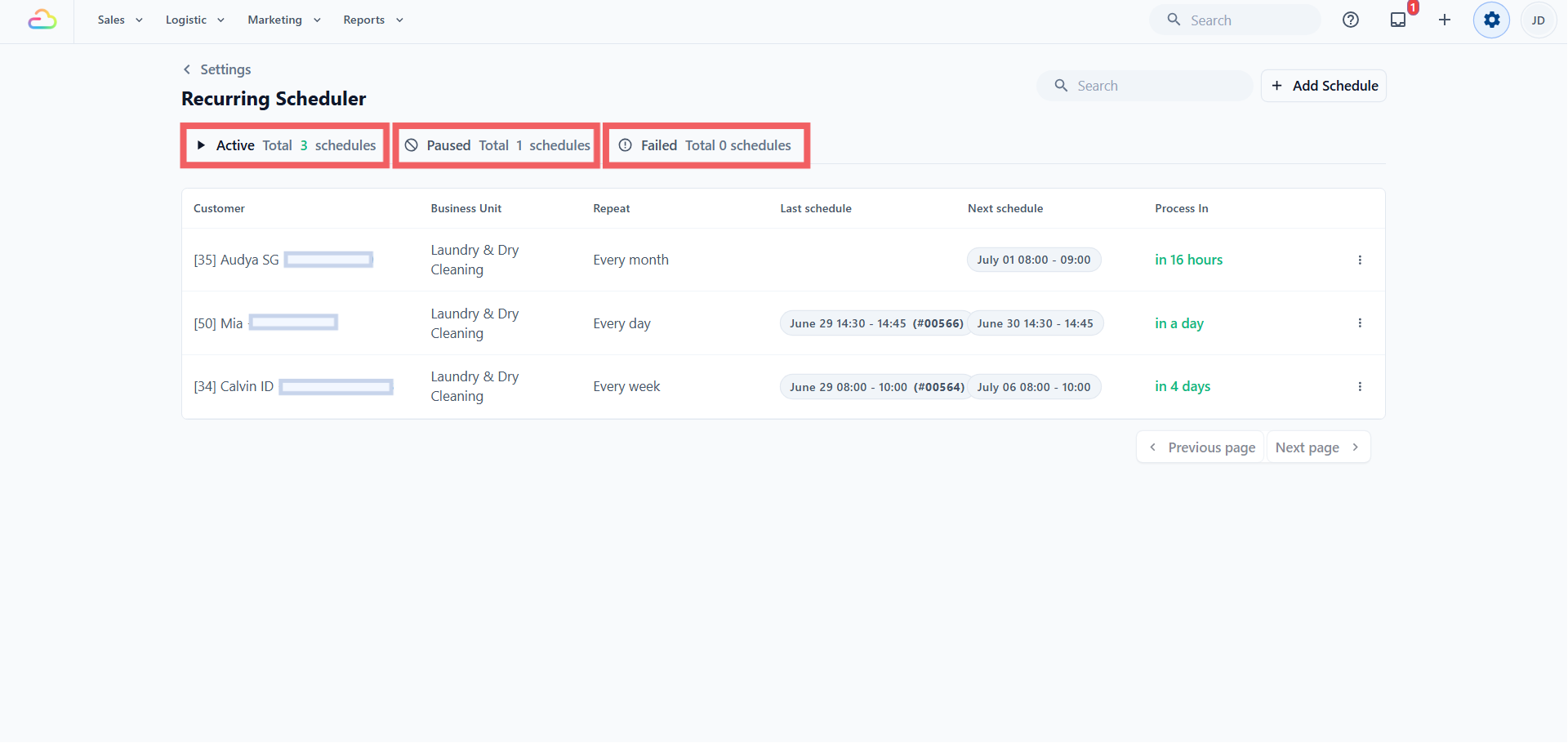Click the June 29 08:00 - 10:00 (#00564) chip
Image resolution: width=1568 pixels, height=743 pixels.
point(877,387)
